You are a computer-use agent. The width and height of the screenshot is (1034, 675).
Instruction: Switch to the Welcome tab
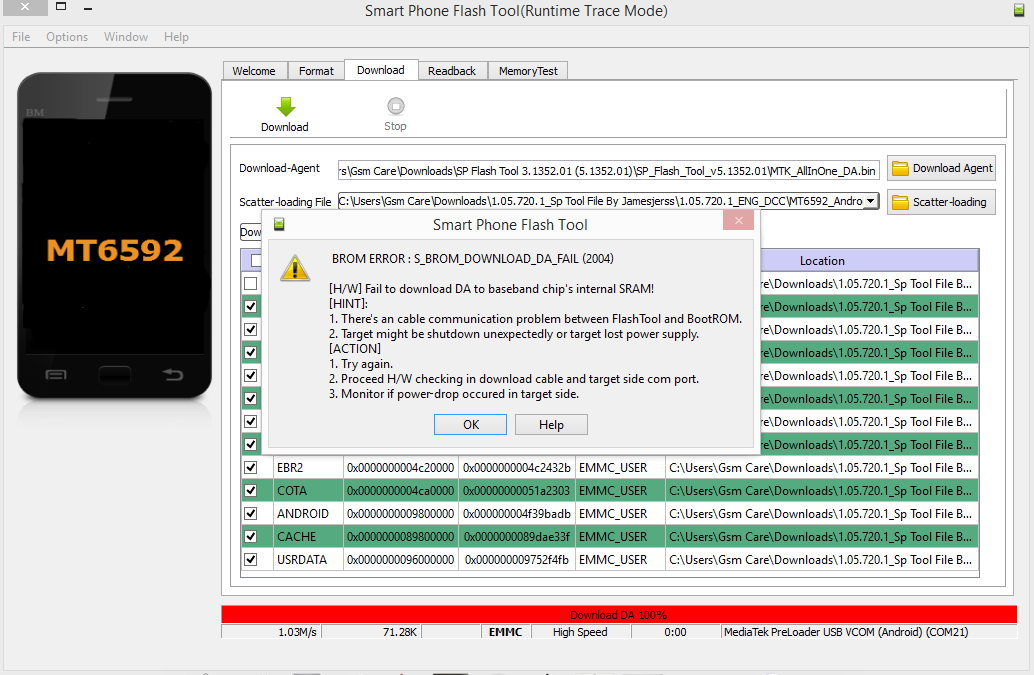coord(254,71)
